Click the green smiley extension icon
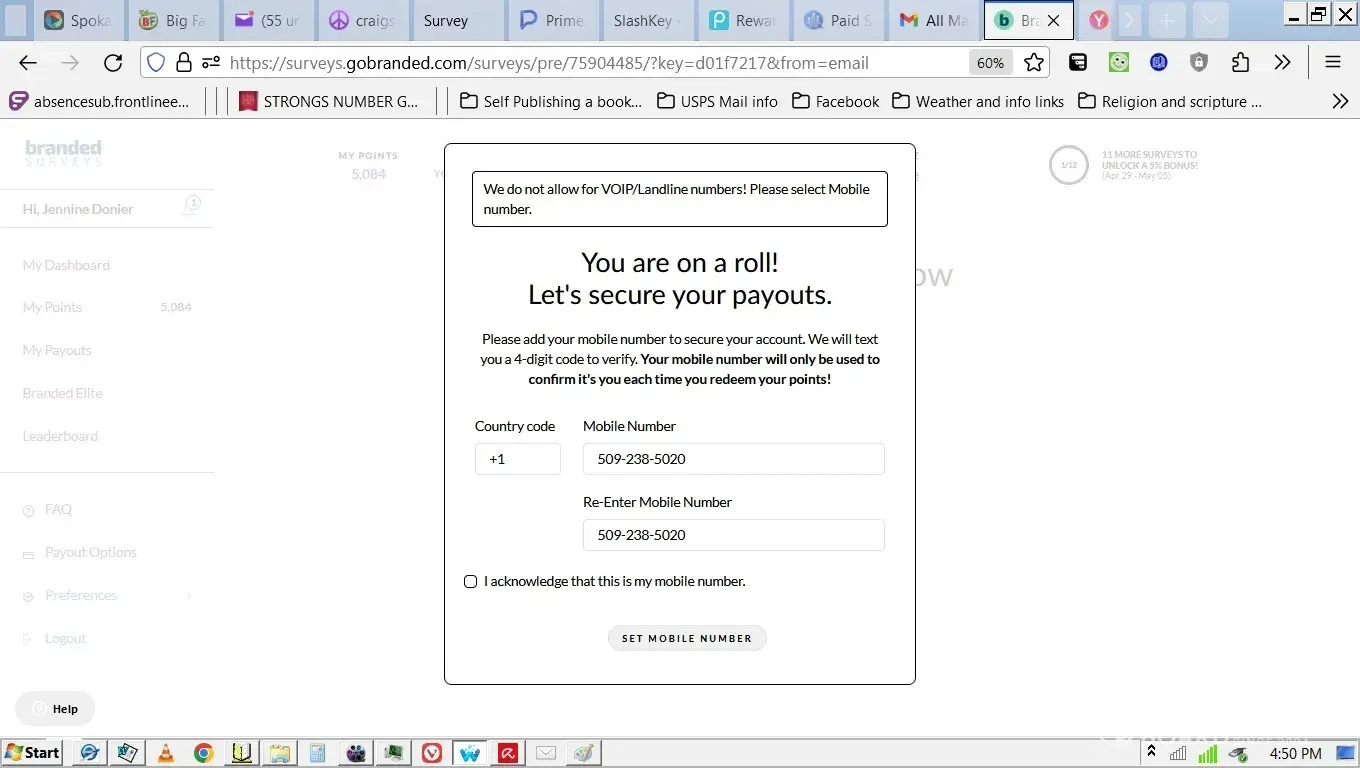 tap(1119, 63)
